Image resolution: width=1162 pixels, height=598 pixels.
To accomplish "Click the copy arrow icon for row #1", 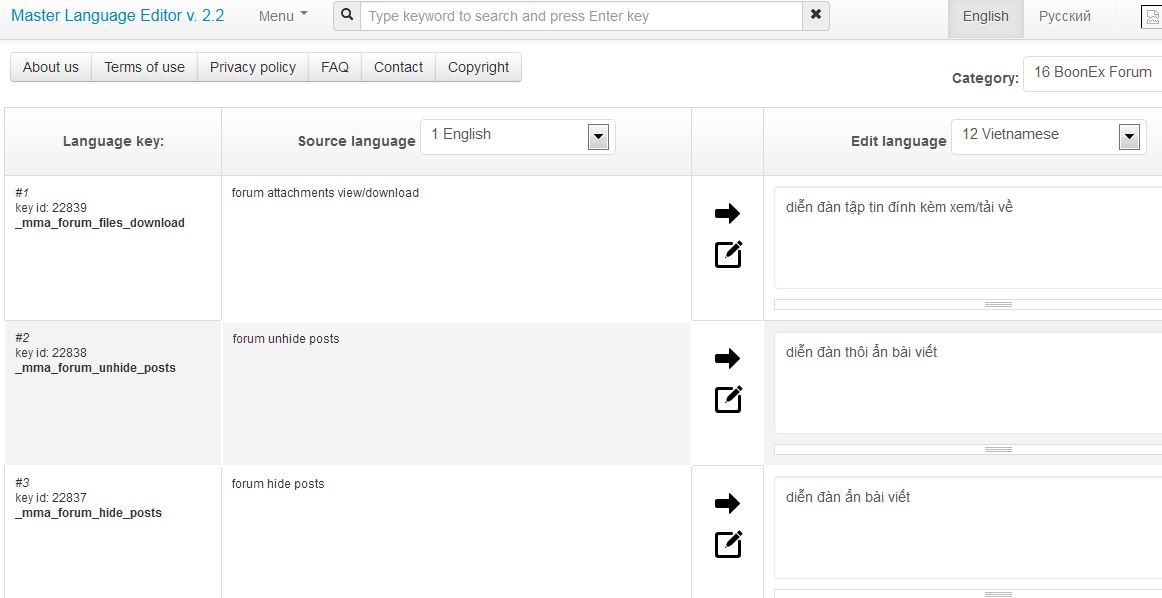I will pos(727,213).
